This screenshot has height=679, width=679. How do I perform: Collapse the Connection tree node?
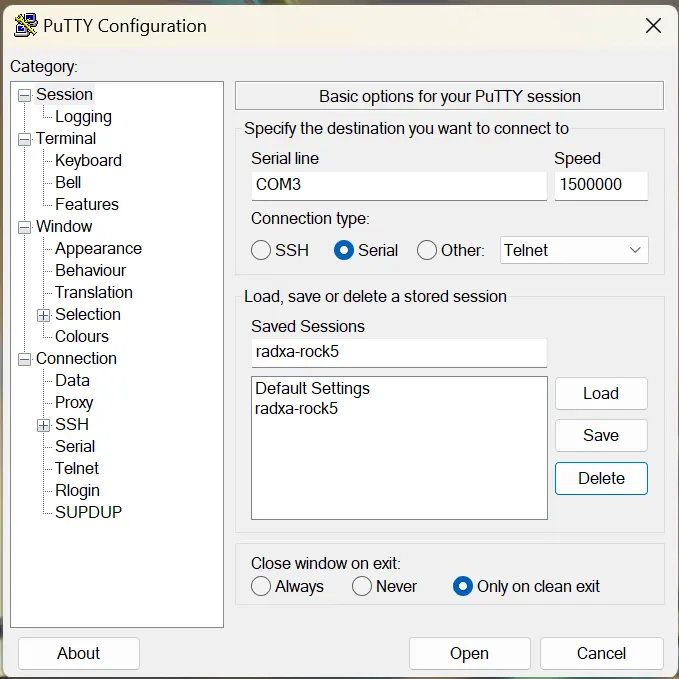pyautogui.click(x=25, y=359)
